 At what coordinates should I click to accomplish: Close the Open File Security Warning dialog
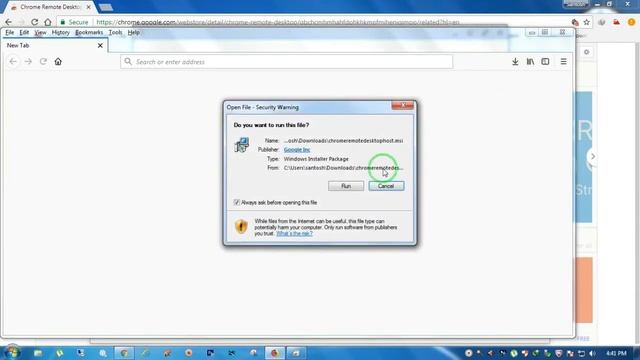pos(402,106)
